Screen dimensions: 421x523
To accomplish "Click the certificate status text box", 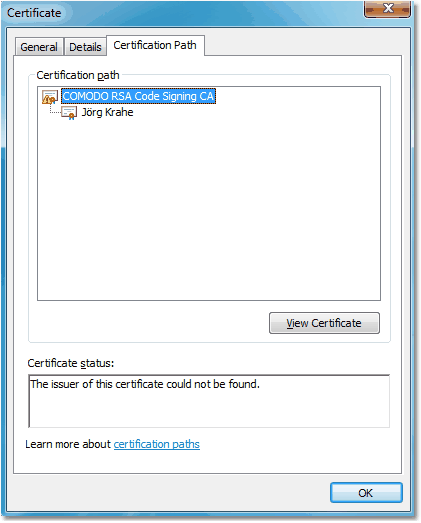I will (209, 401).
